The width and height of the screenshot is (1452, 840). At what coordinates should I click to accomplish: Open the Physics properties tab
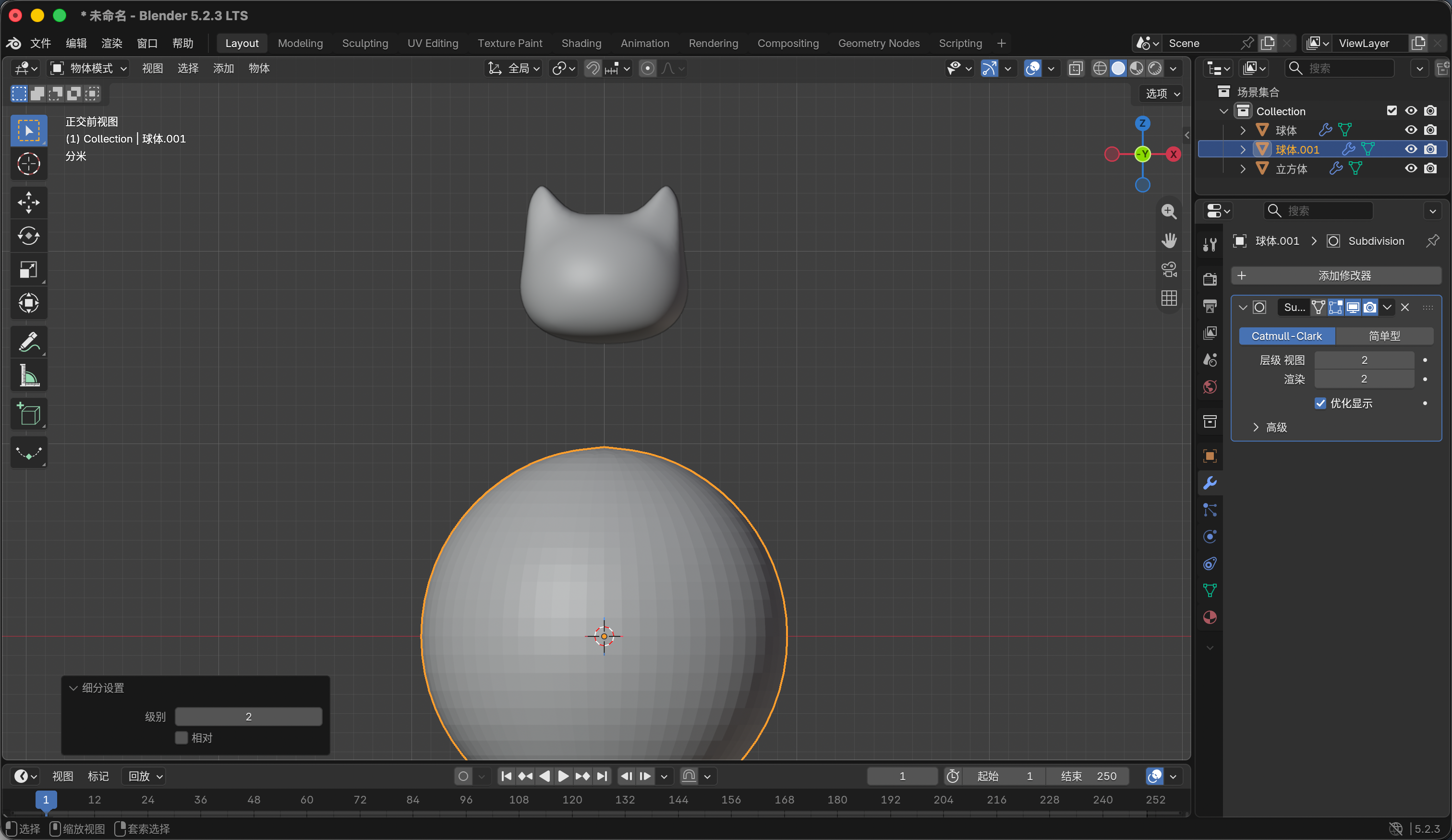pyautogui.click(x=1210, y=536)
